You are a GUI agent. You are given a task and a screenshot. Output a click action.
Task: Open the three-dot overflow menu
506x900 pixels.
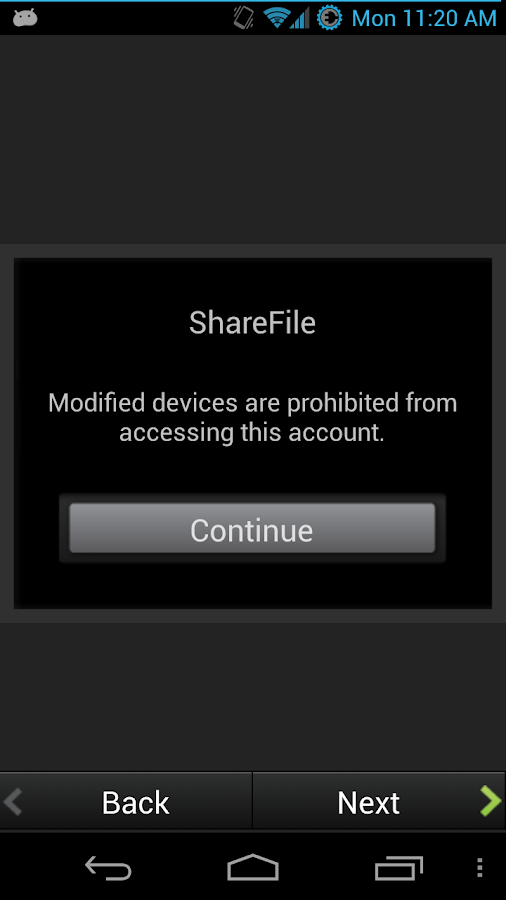[x=480, y=868]
